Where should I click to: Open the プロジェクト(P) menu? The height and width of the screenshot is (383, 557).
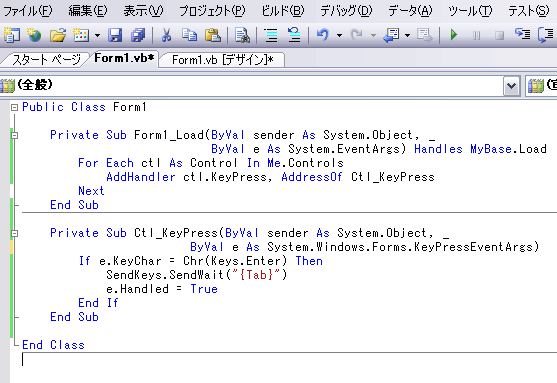[212, 11]
